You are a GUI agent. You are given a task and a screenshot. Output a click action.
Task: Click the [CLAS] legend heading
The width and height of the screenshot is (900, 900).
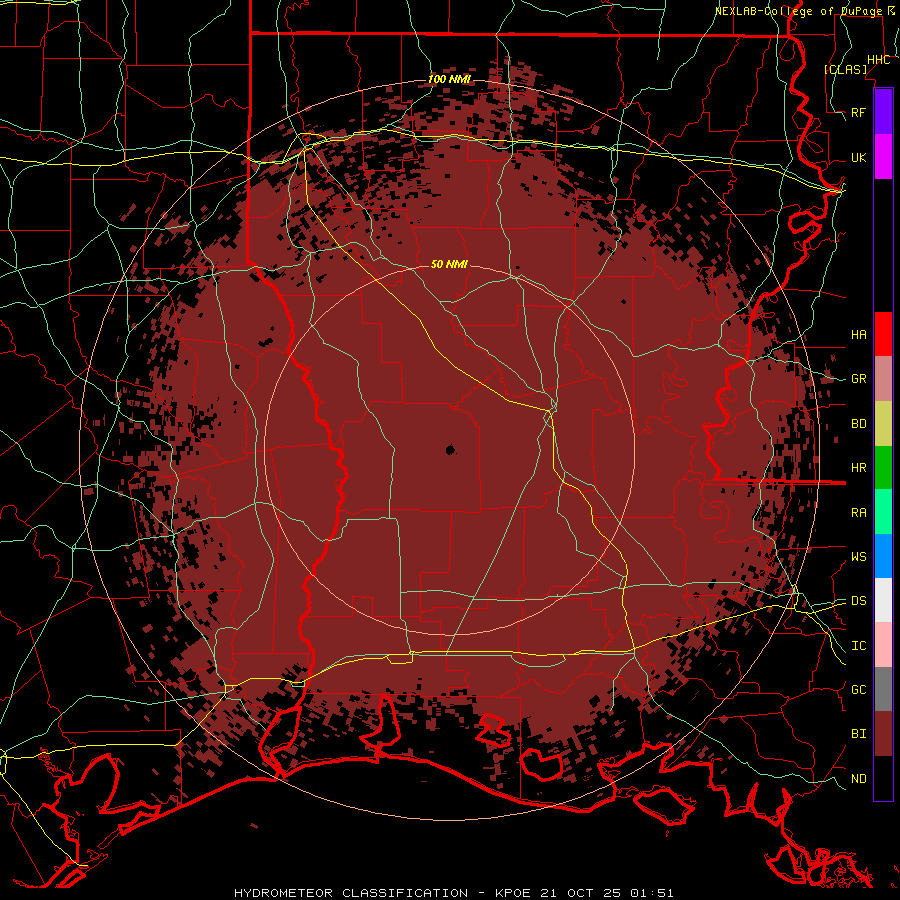click(x=845, y=69)
